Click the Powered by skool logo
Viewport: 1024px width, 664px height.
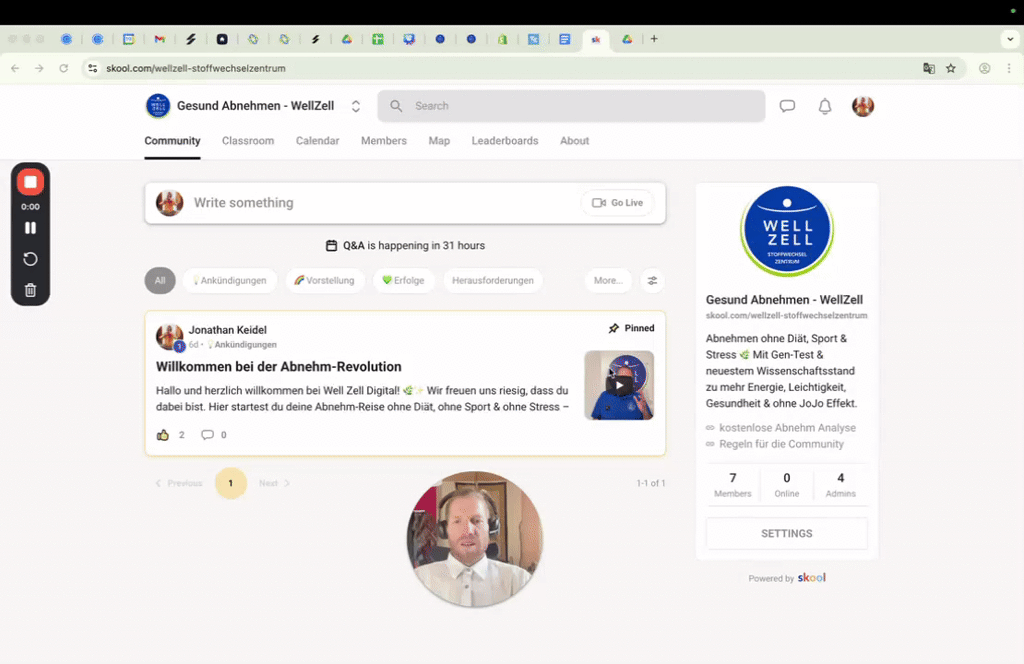812,578
